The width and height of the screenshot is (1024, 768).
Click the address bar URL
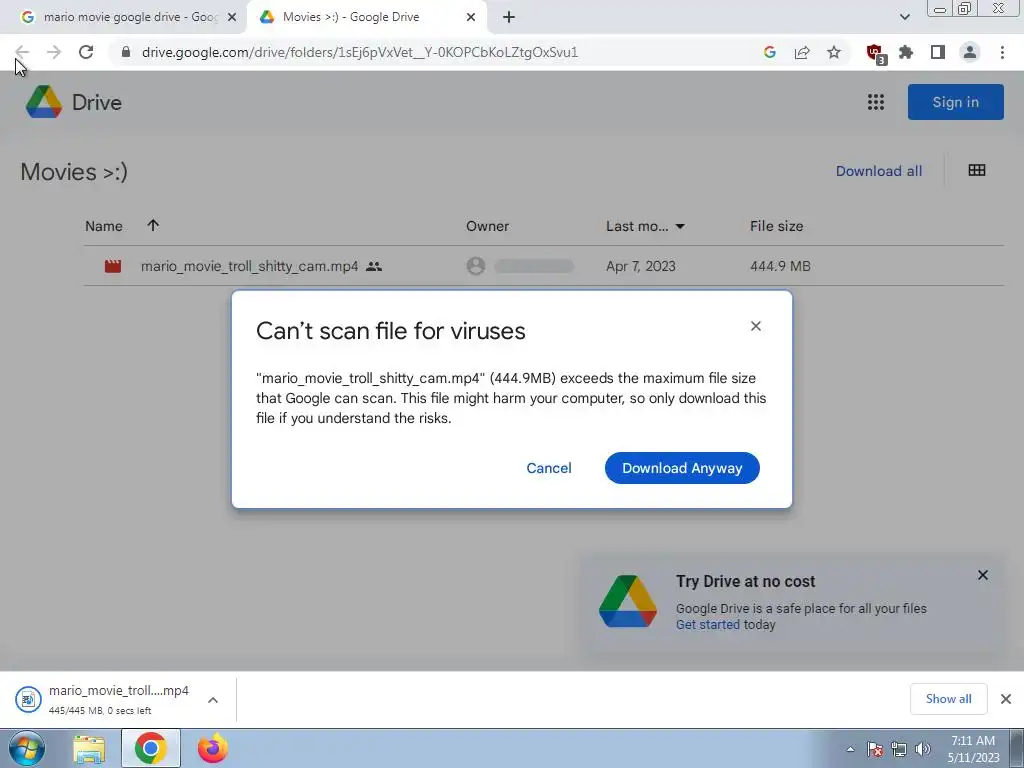tap(359, 52)
